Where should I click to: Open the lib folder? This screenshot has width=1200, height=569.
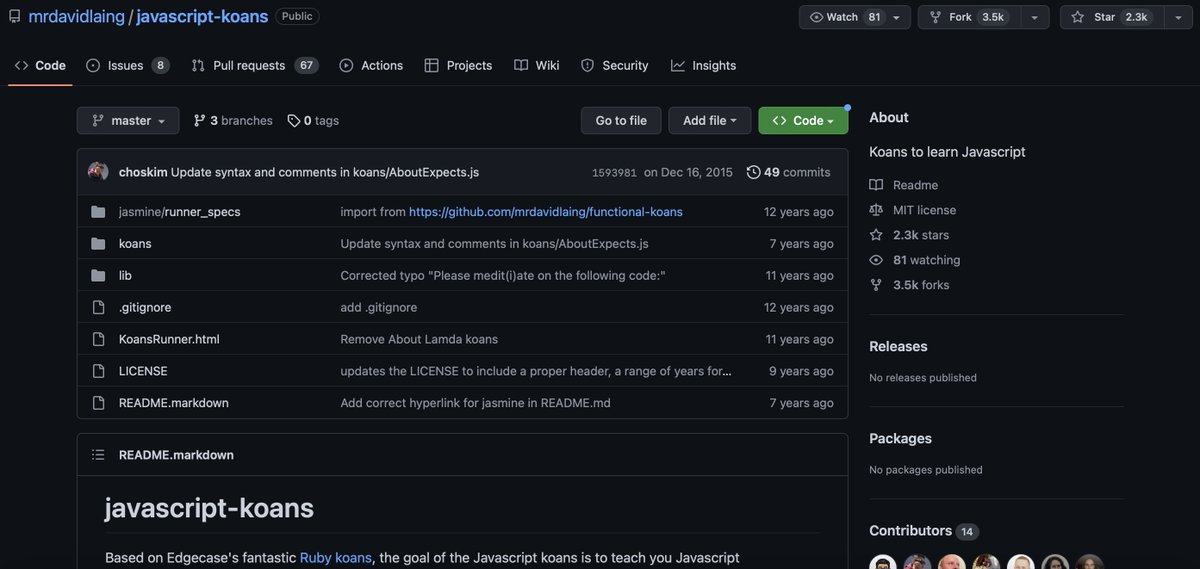(x=125, y=276)
